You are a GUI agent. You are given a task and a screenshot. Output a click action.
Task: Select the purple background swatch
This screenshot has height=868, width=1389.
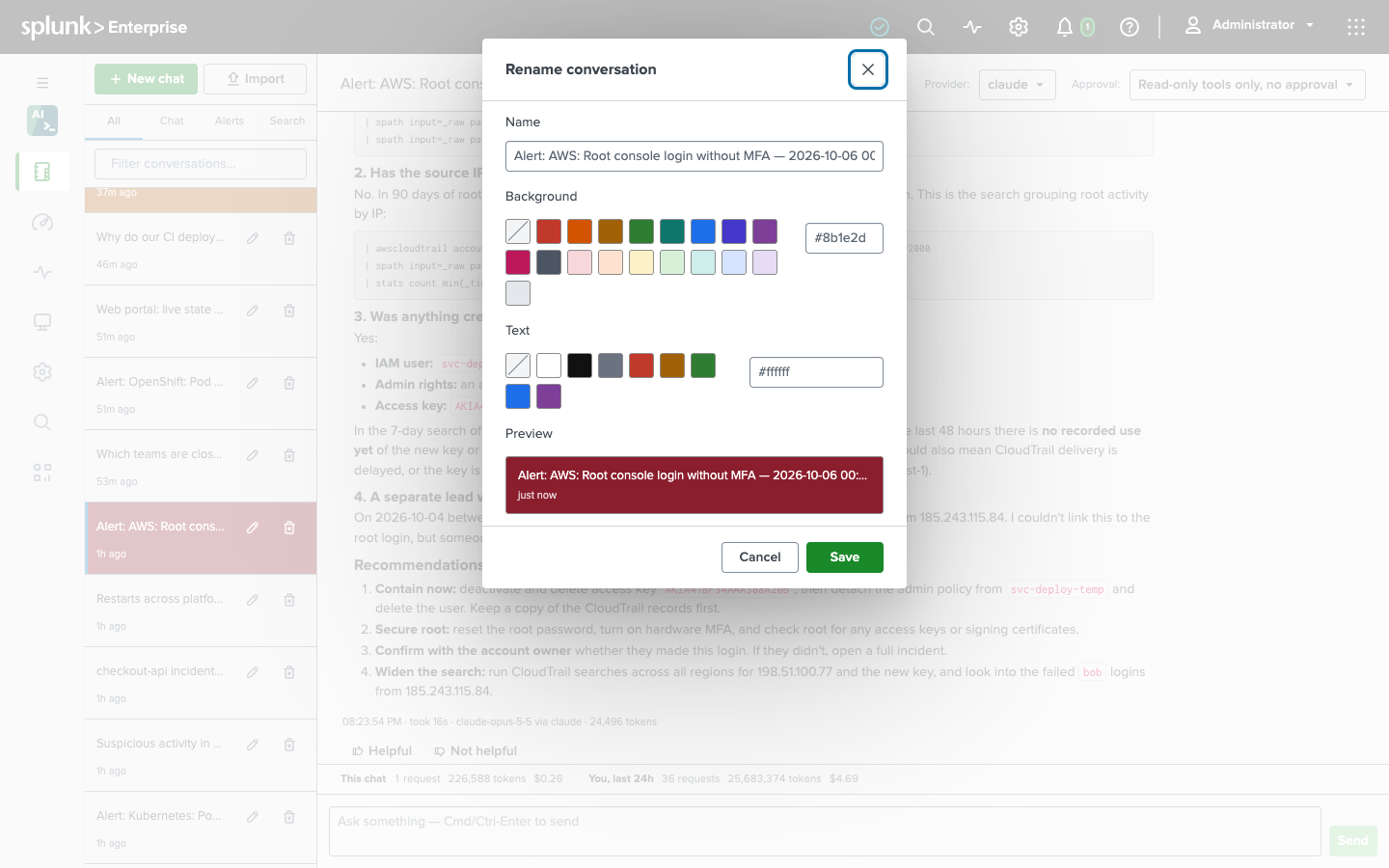click(765, 231)
